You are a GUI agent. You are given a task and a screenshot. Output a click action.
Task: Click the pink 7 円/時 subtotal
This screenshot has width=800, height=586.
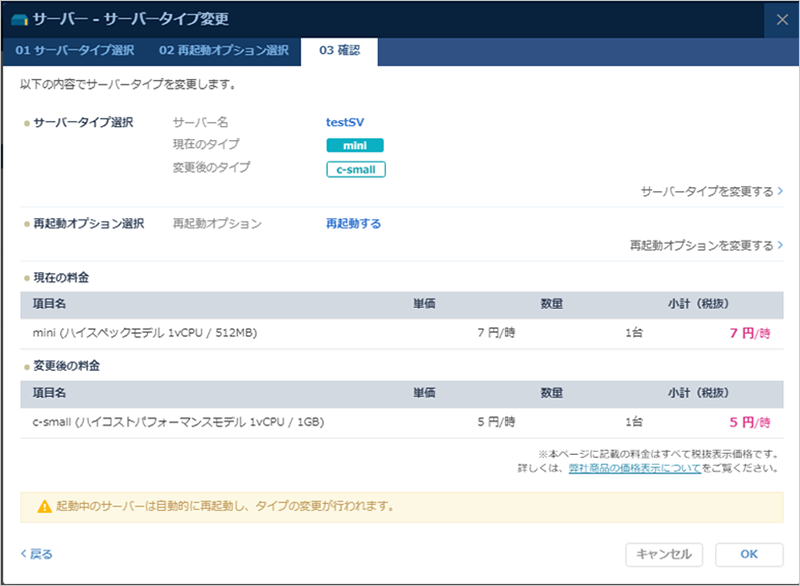pyautogui.click(x=750, y=333)
